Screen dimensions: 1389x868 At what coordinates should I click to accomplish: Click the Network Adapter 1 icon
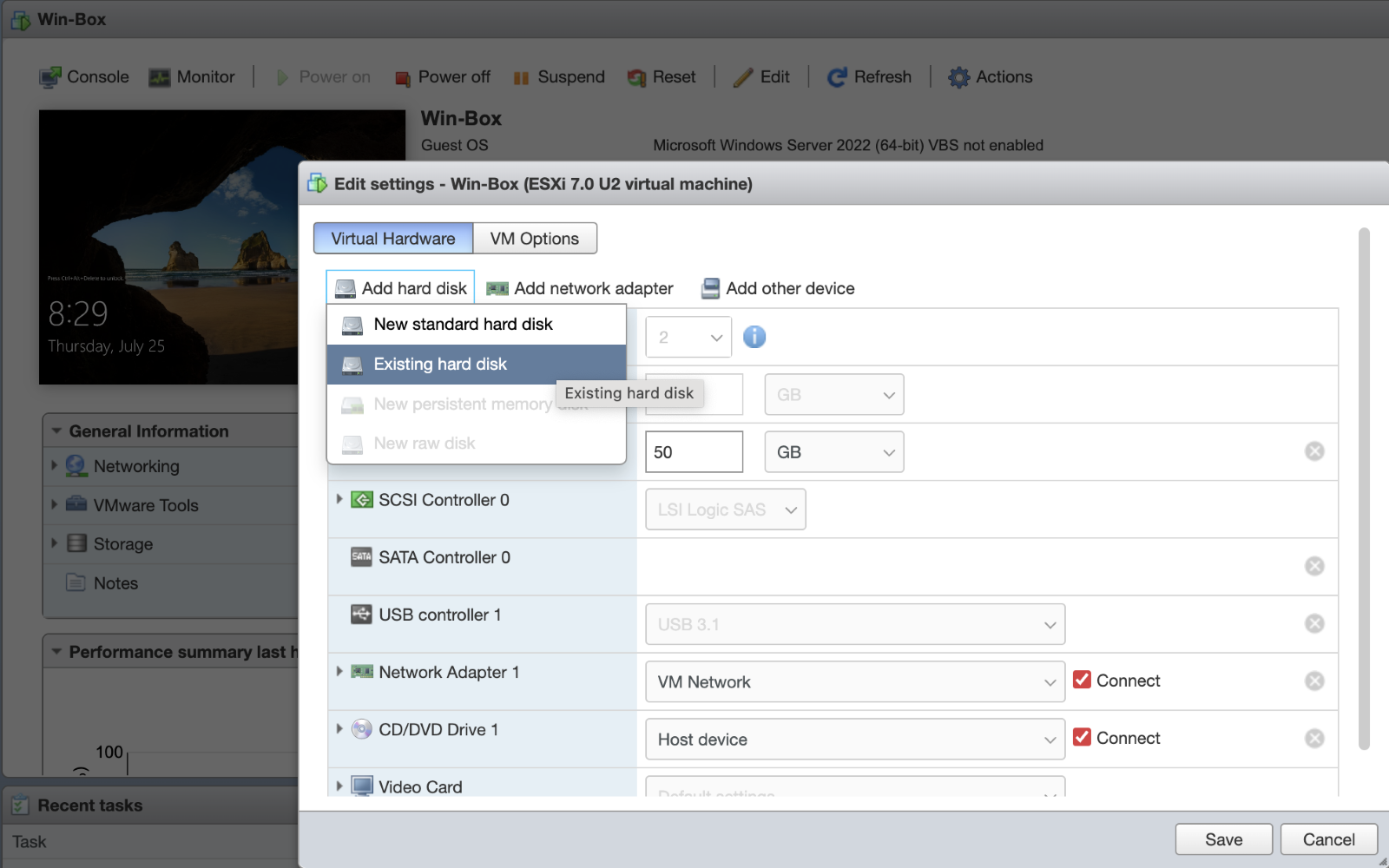[362, 672]
